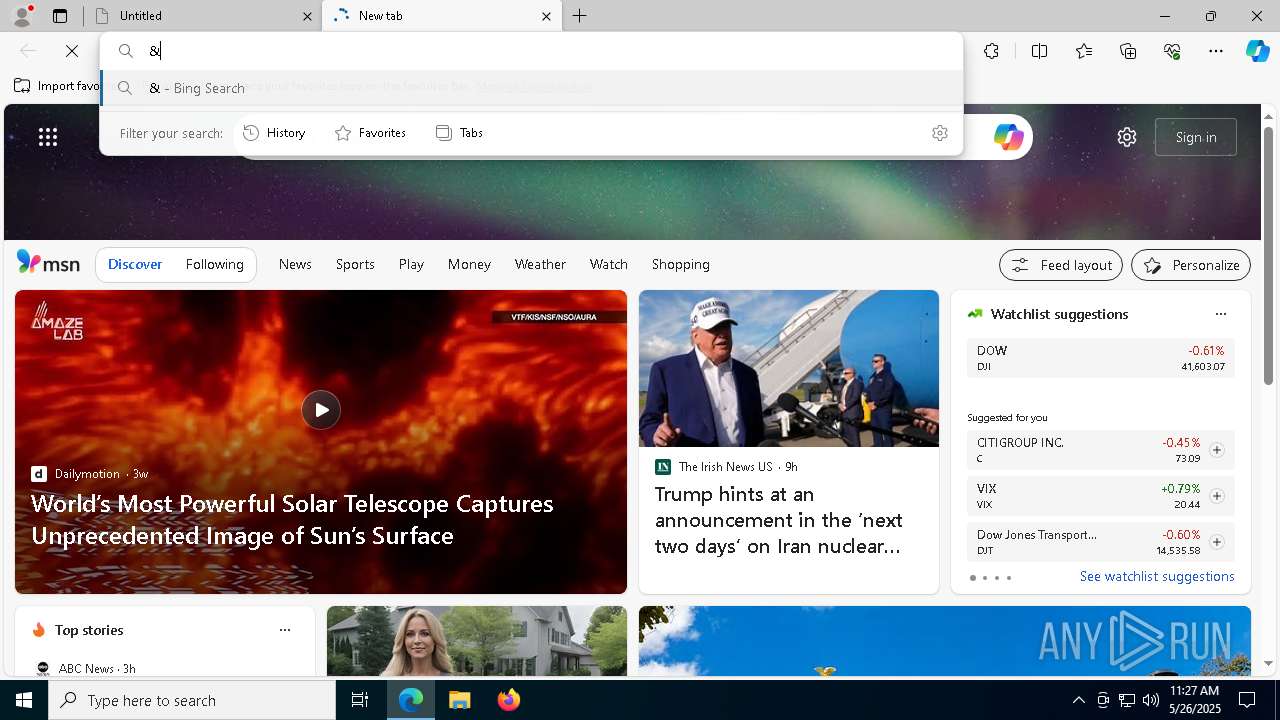Open the browser profile icon
The image size is (1280, 720).
click(22, 16)
